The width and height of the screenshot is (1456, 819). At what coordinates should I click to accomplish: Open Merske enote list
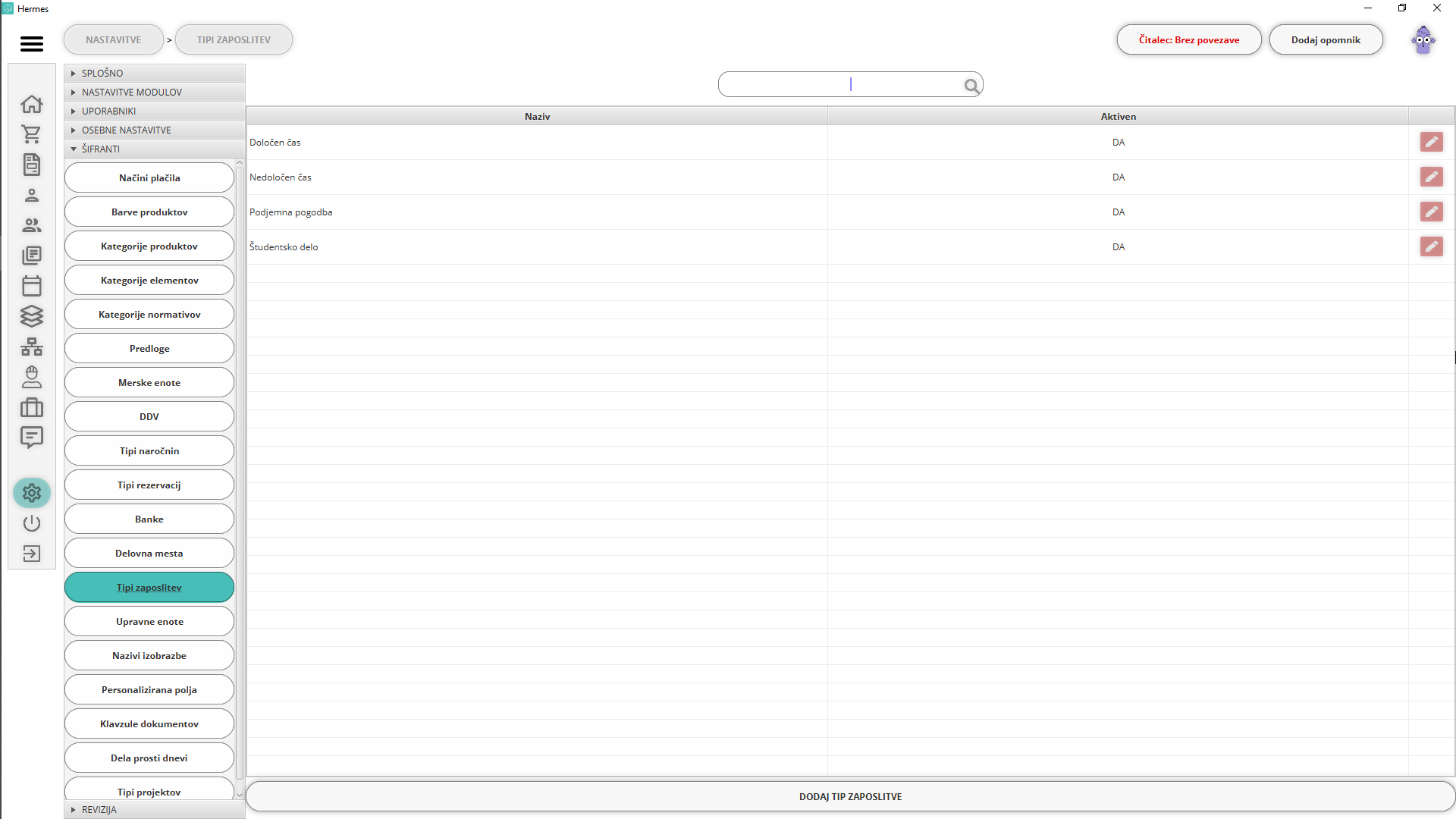(x=149, y=382)
